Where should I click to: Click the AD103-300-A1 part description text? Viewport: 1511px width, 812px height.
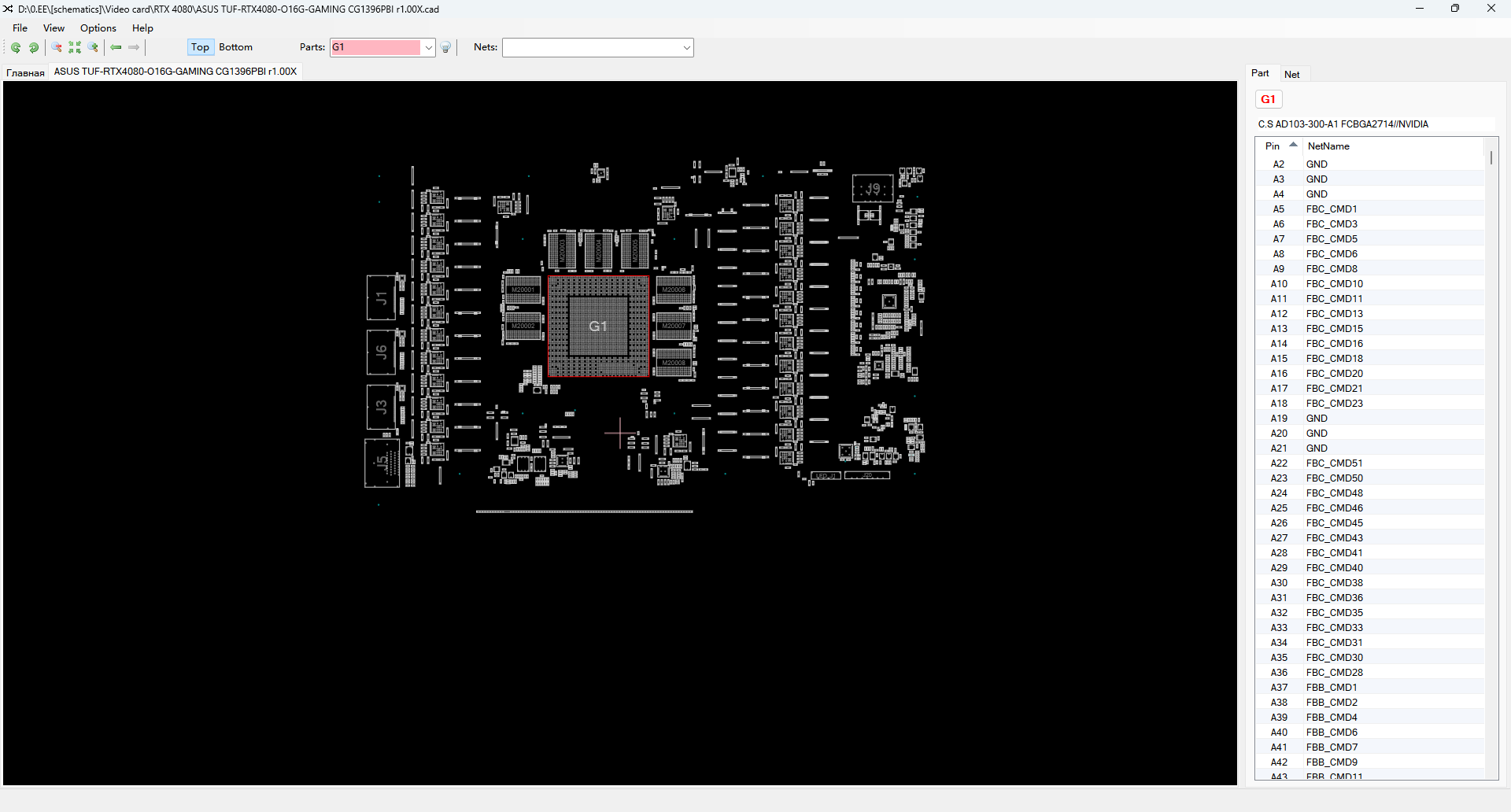pos(1343,124)
